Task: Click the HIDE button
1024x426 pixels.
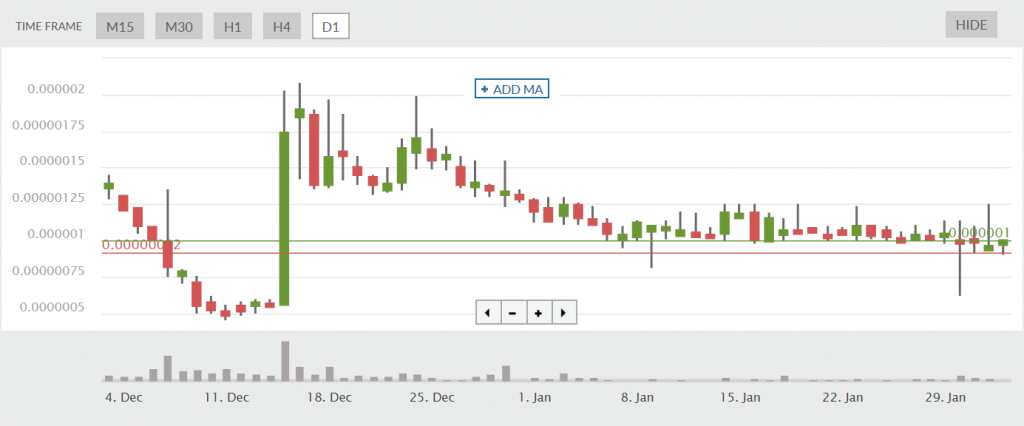Action: click(x=971, y=25)
